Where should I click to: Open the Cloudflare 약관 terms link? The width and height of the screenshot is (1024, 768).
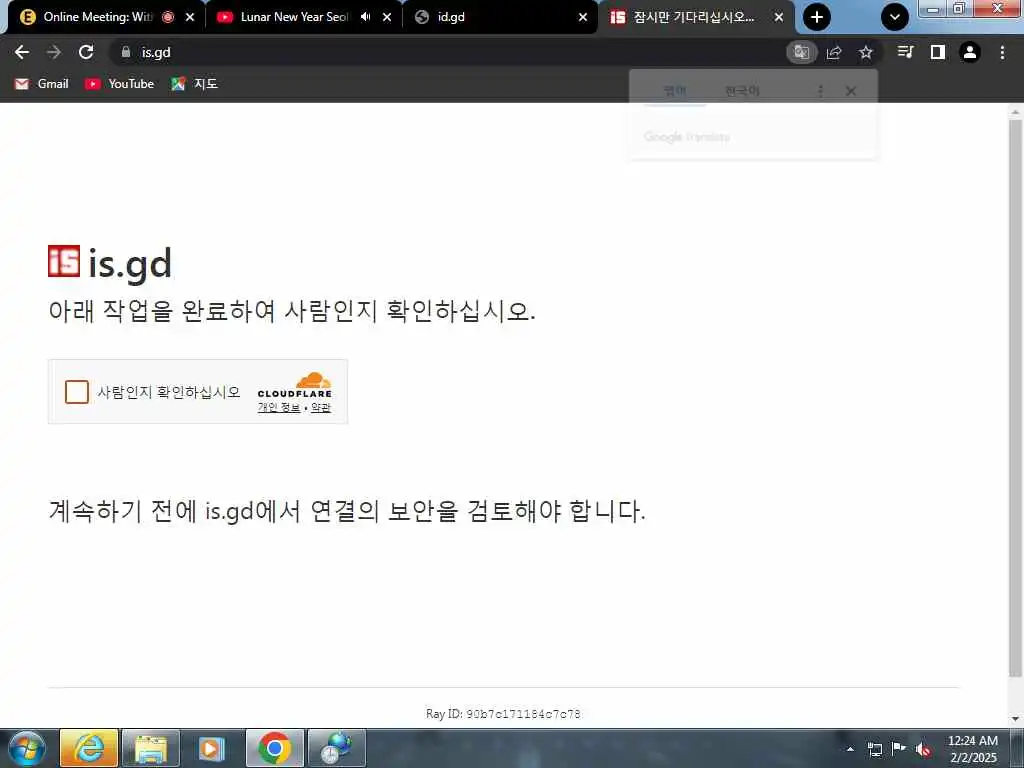(x=321, y=408)
